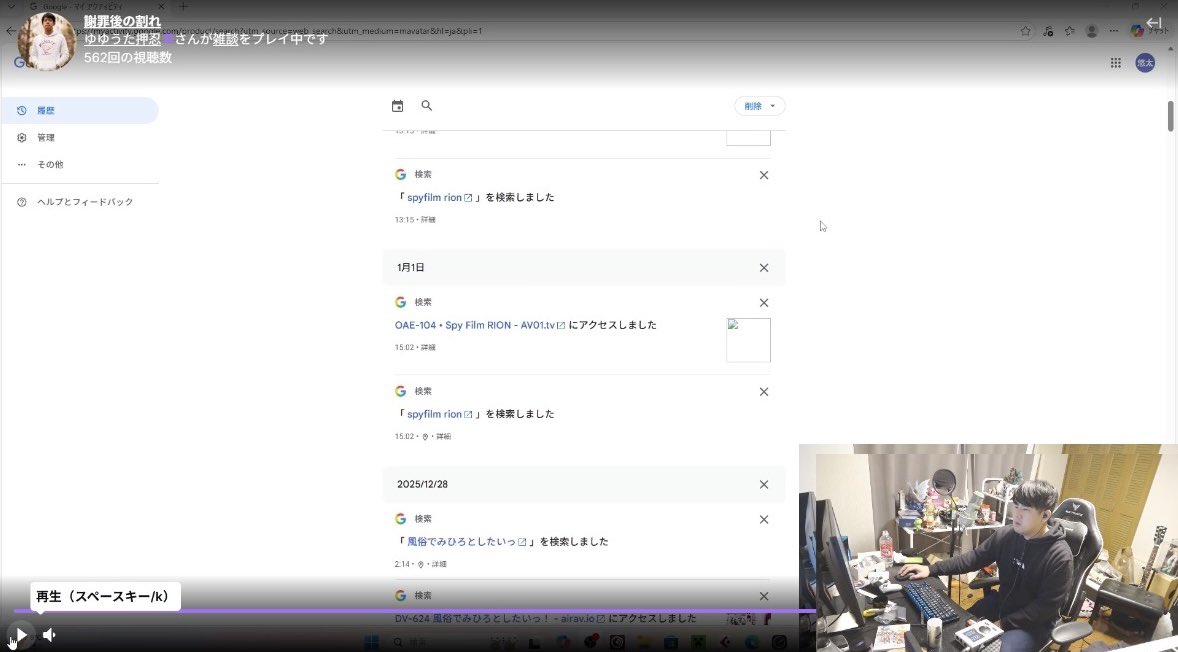Screen dimensions: 1178x652
Task: Click the page's vertical scrollbar thumb
Action: [1170, 116]
